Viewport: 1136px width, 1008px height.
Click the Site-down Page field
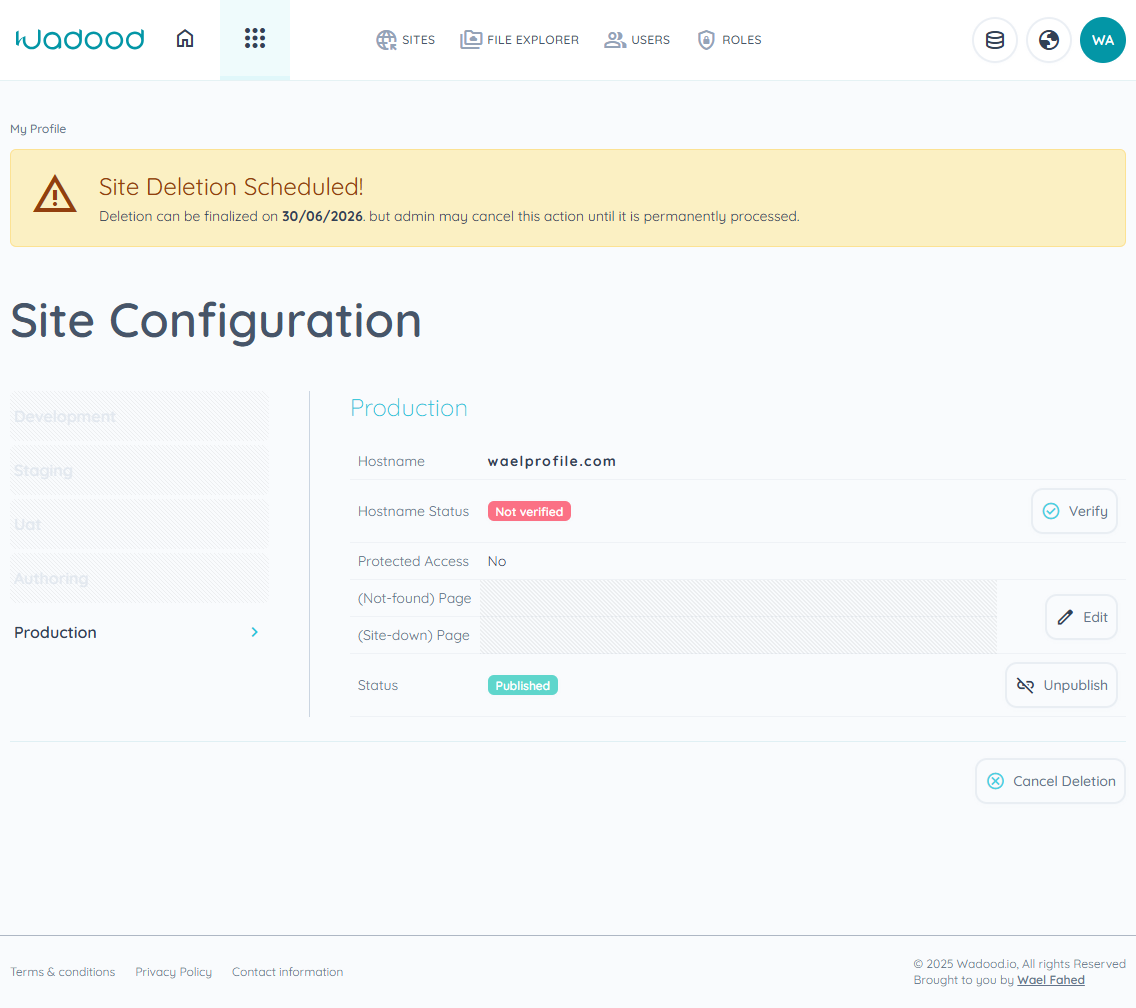pyautogui.click(x=738, y=636)
